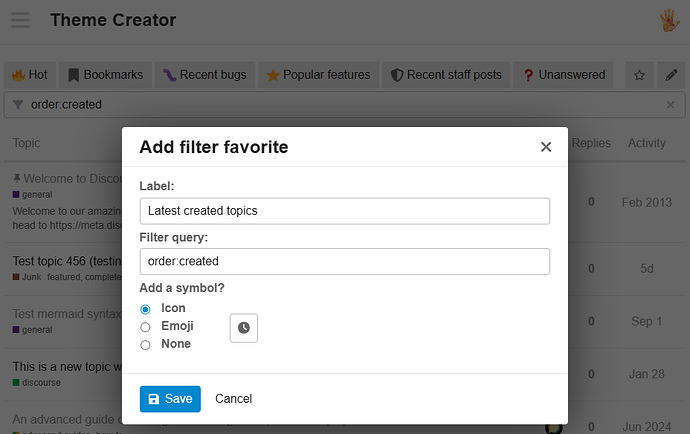Image resolution: width=690 pixels, height=434 pixels.
Task: Open the Test topic 456 link
Action: coord(67,261)
